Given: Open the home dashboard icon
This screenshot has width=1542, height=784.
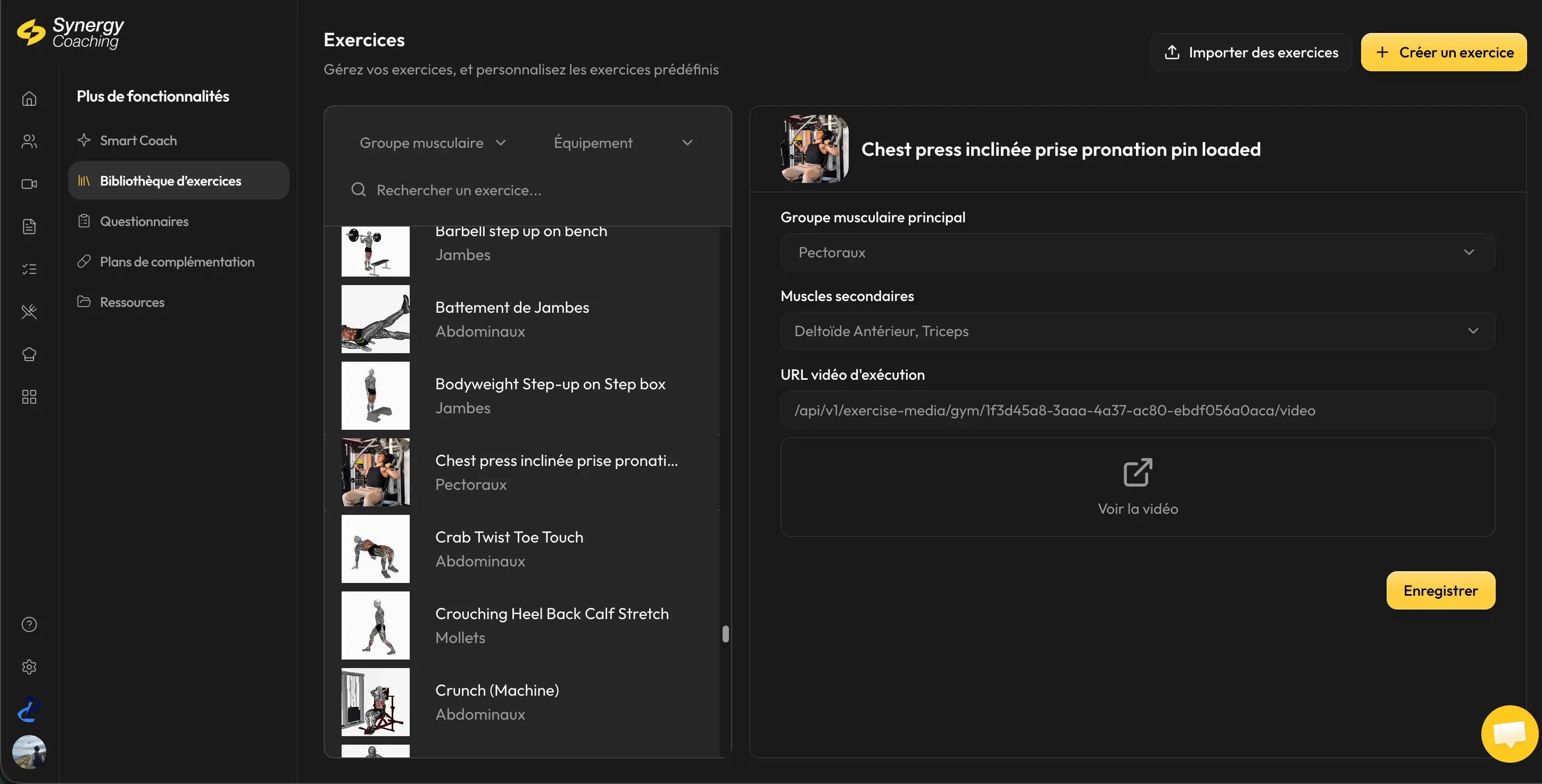Looking at the screenshot, I should pyautogui.click(x=29, y=99).
